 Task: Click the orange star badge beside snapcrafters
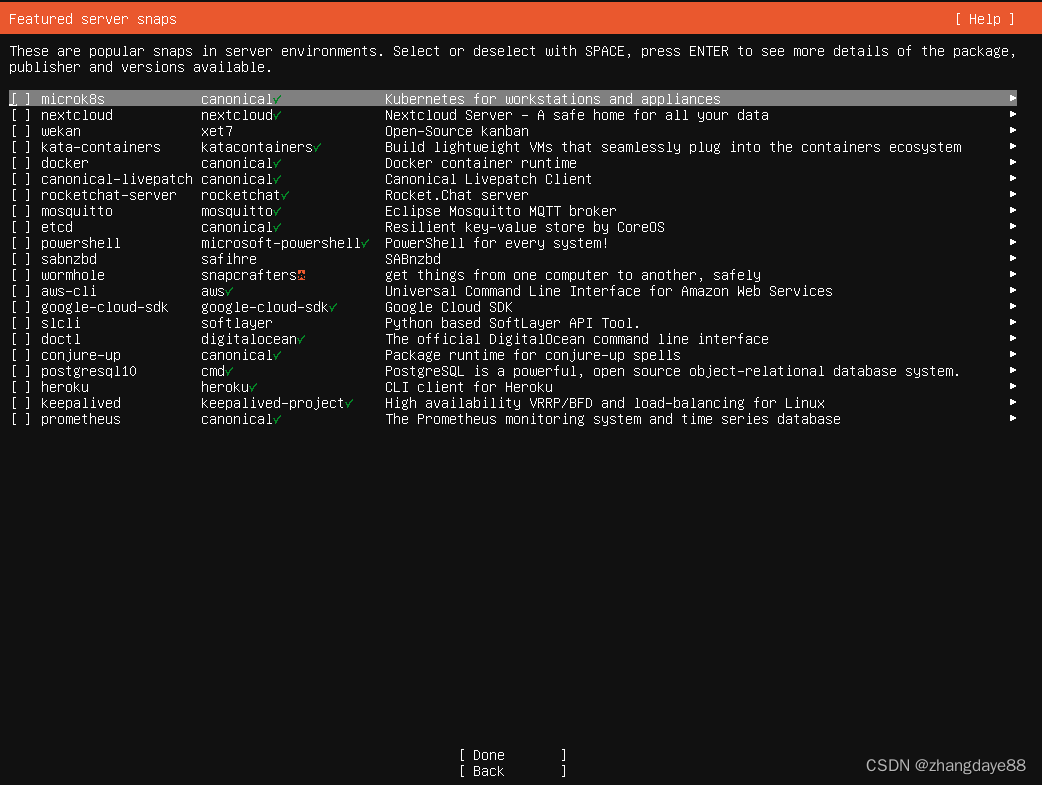point(302,275)
